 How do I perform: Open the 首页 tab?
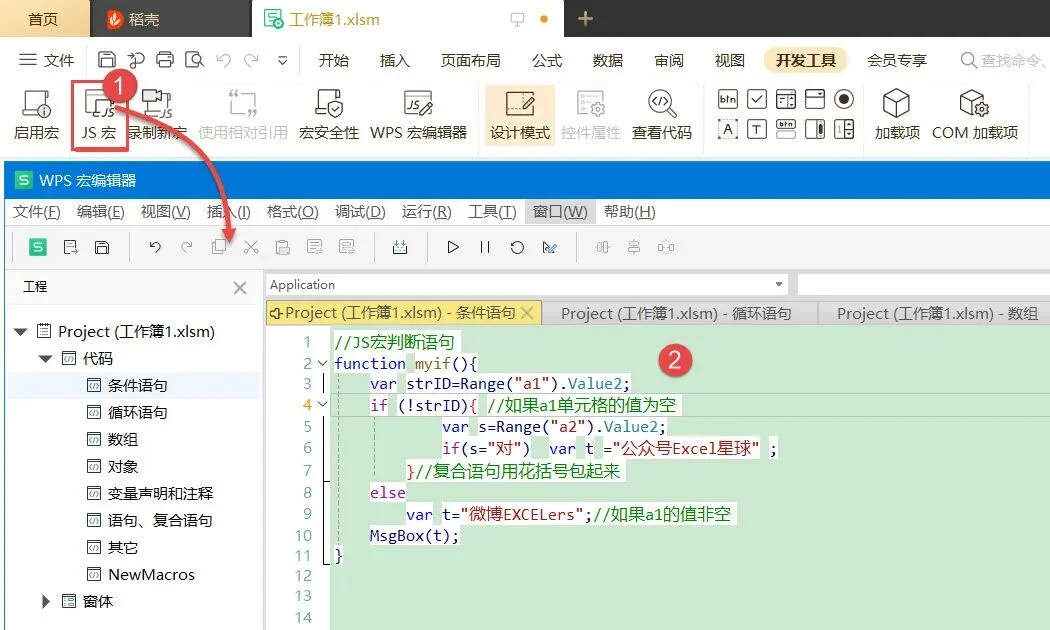(x=44, y=19)
